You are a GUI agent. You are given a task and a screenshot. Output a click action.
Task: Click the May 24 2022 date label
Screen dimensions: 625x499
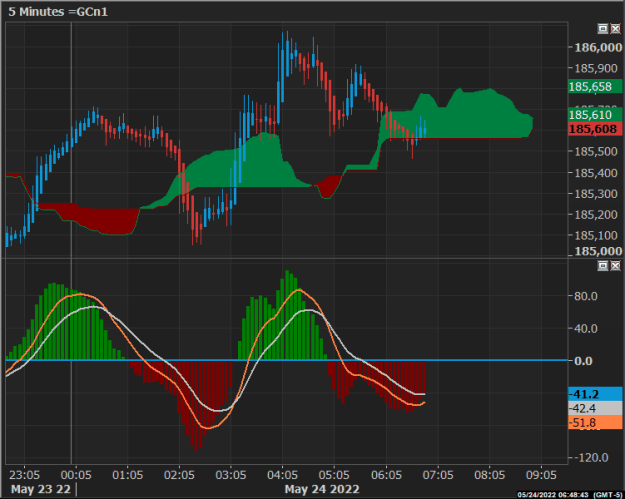[322, 489]
